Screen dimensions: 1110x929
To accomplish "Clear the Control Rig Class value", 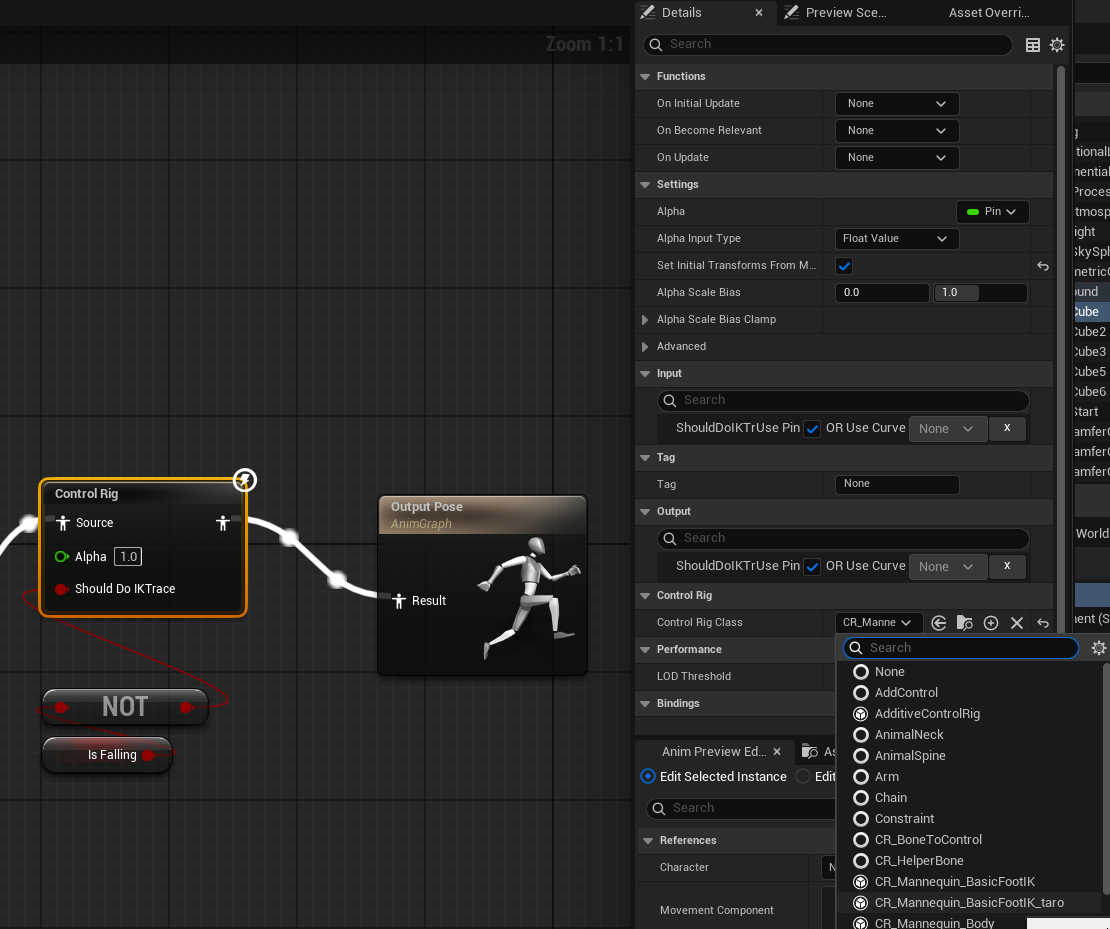I will pos(1017,623).
